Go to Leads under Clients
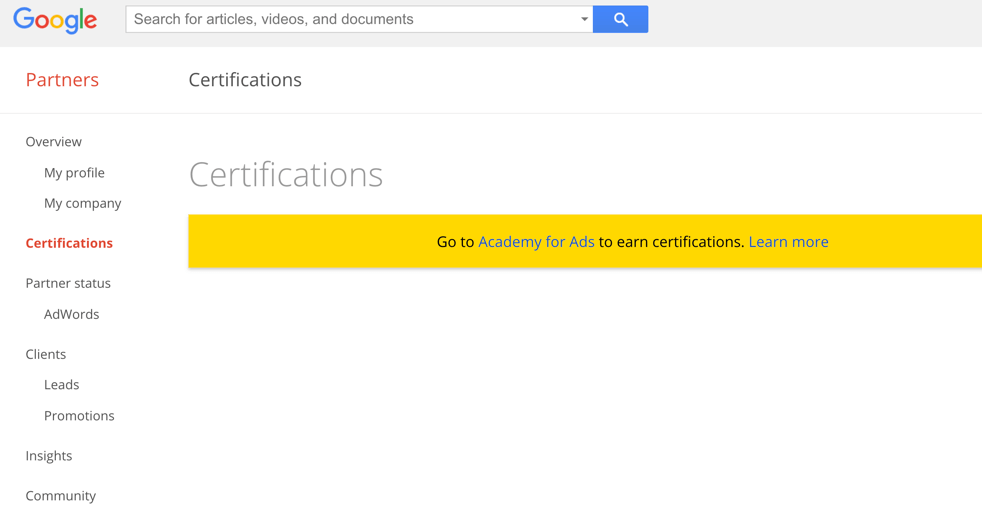The image size is (982, 514). click(61, 384)
